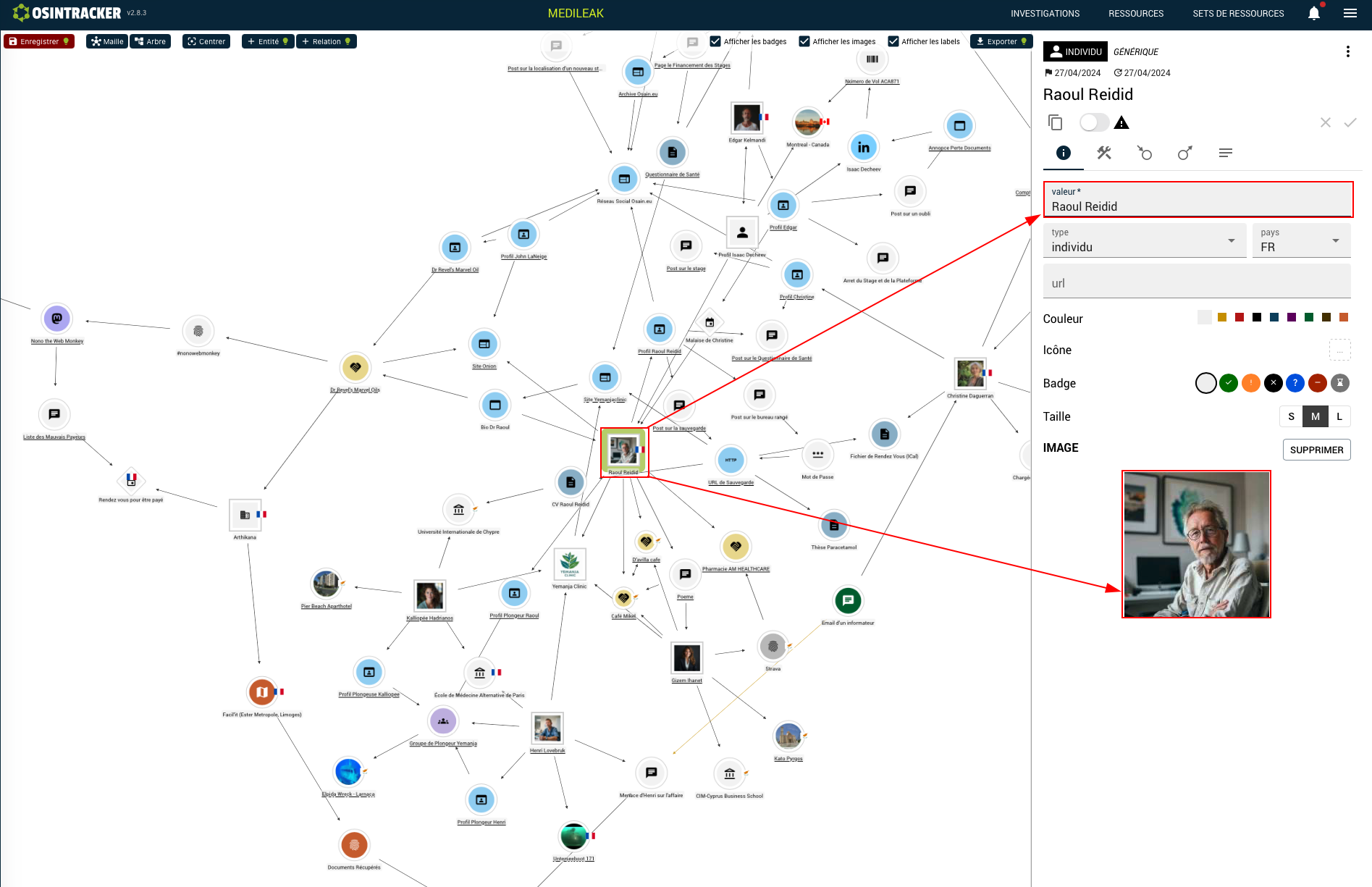Screen dimensions: 1372x887
Task: Open the notes lines tab
Action: [x=1226, y=153]
